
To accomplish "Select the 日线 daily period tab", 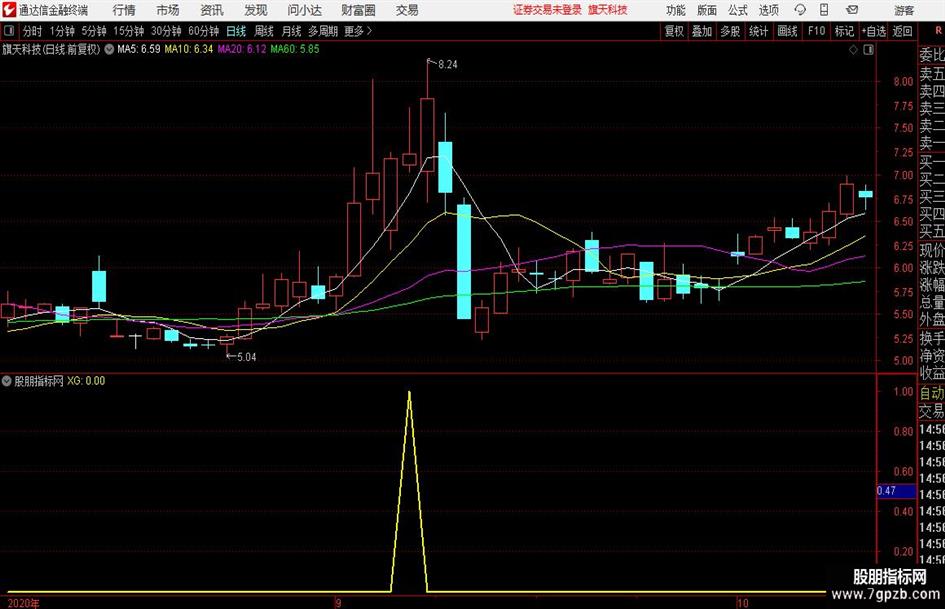I will click(x=236, y=31).
